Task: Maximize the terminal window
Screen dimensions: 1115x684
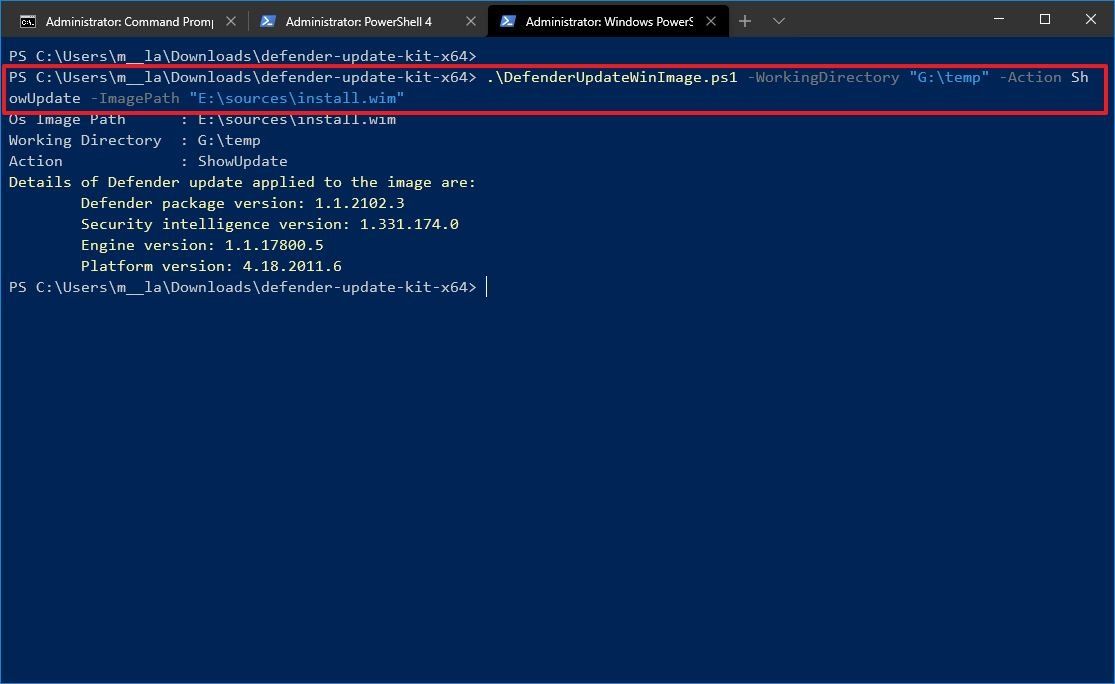Action: click(x=1044, y=18)
